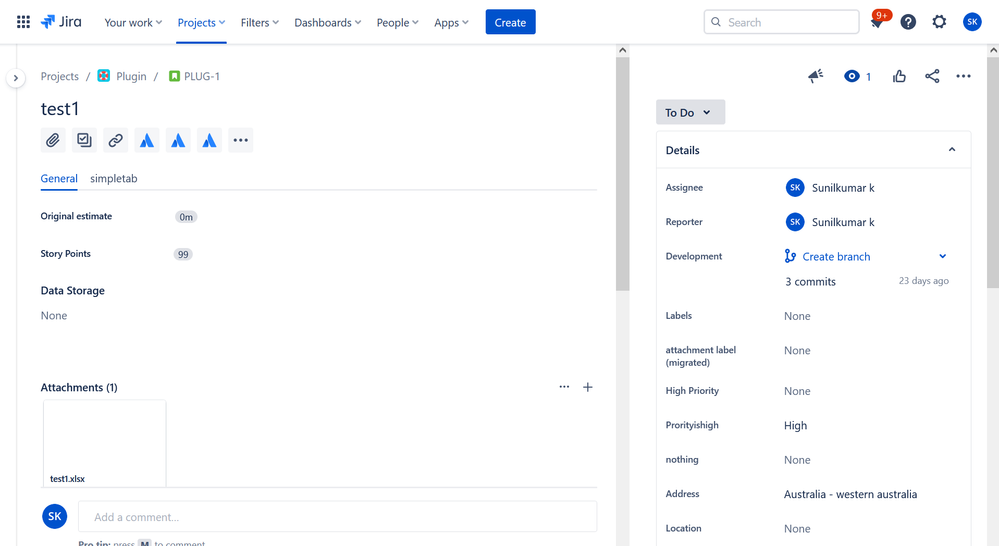
Task: Click the PLUG-1 issue type icon
Action: tap(174, 76)
